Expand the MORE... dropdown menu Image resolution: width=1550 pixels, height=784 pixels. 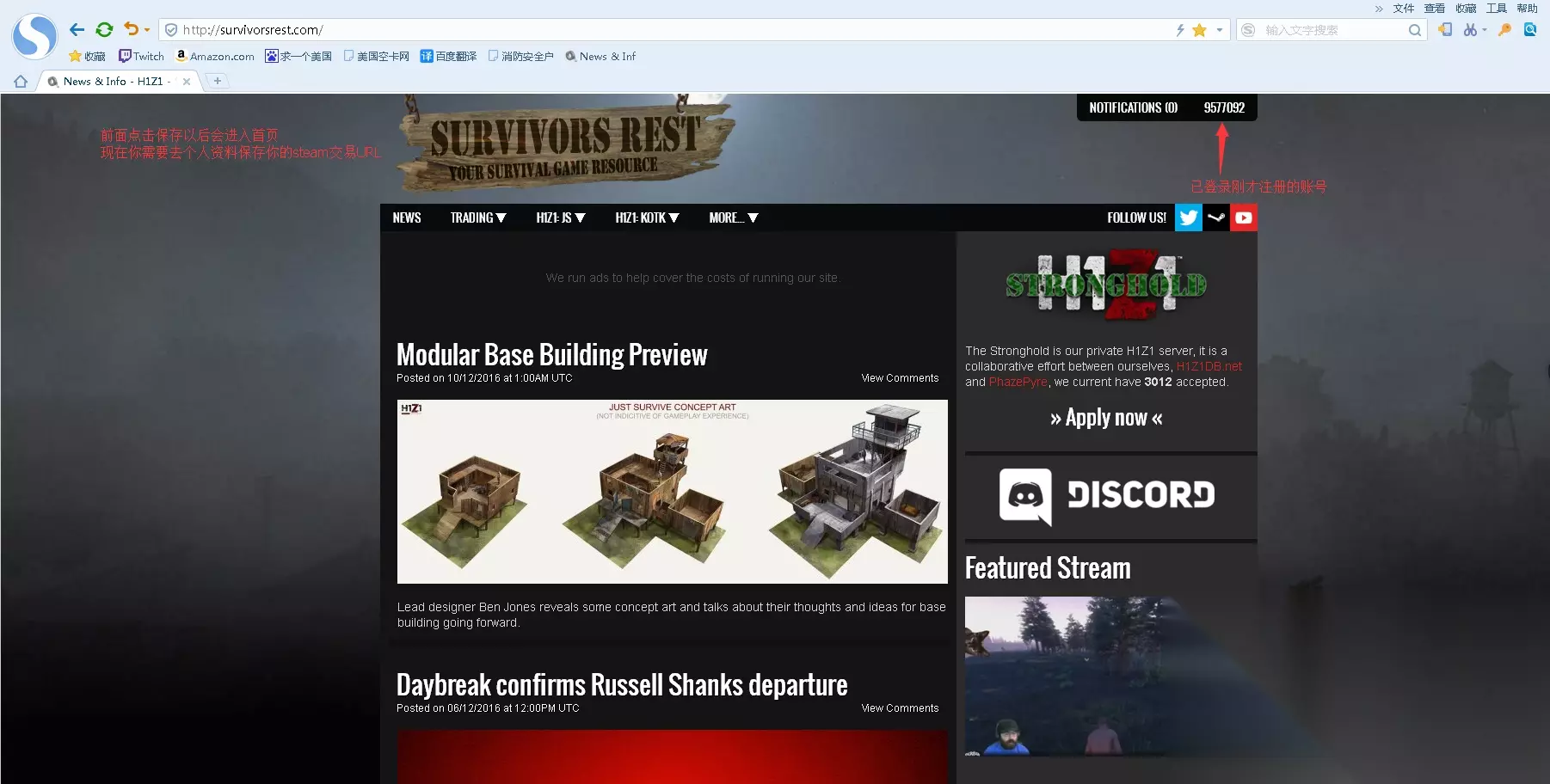point(734,217)
